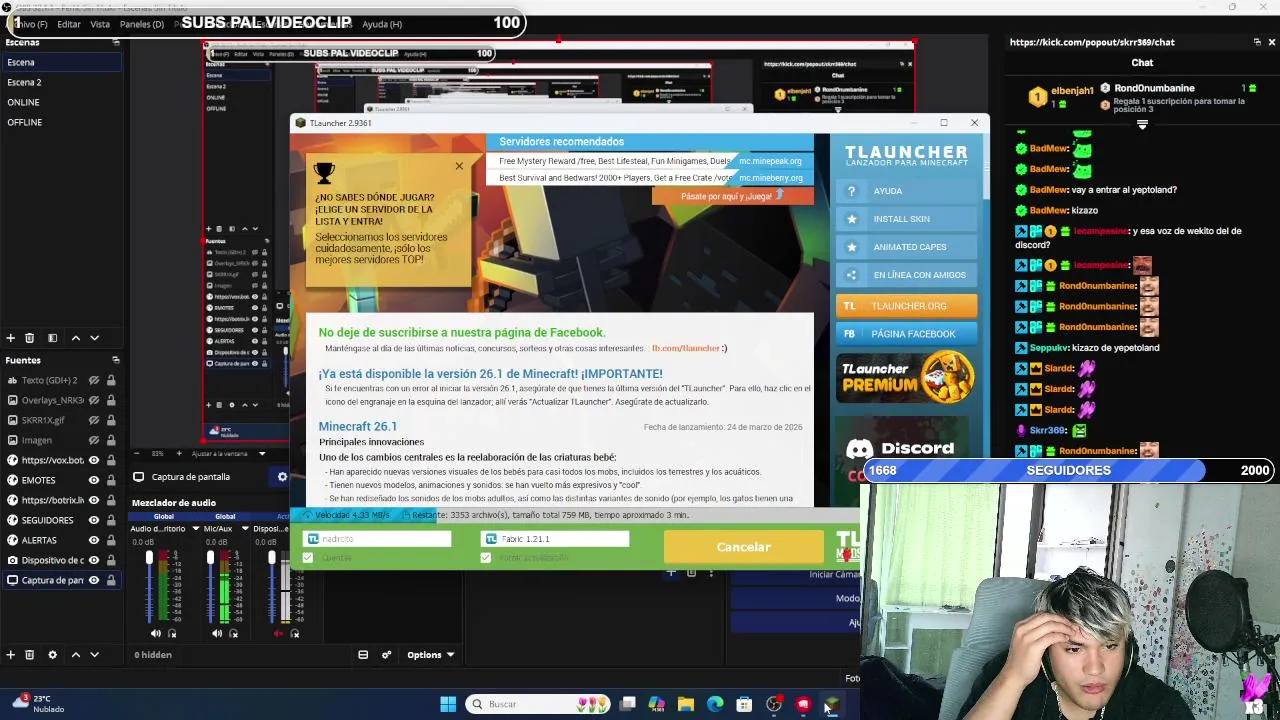Hide the EMOTES source

94,480
